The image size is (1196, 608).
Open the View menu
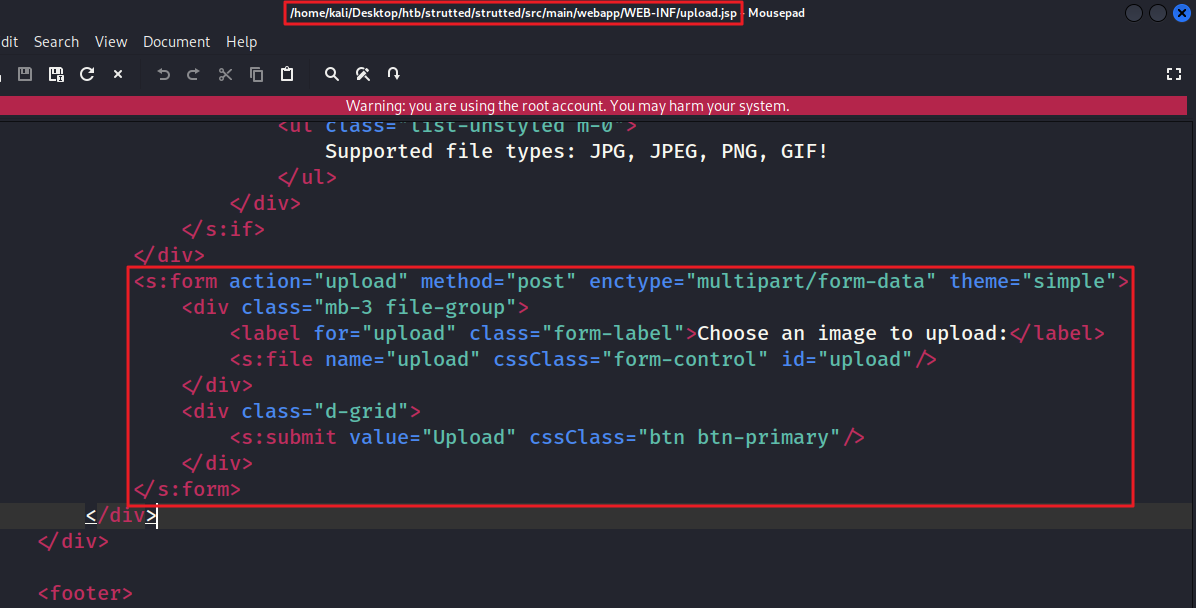(111, 42)
